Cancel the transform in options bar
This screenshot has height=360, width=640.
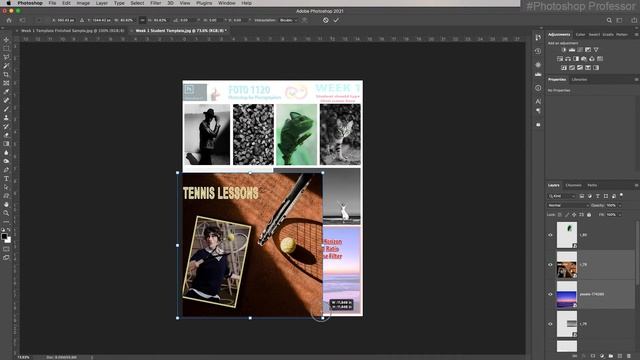pyautogui.click(x=325, y=20)
